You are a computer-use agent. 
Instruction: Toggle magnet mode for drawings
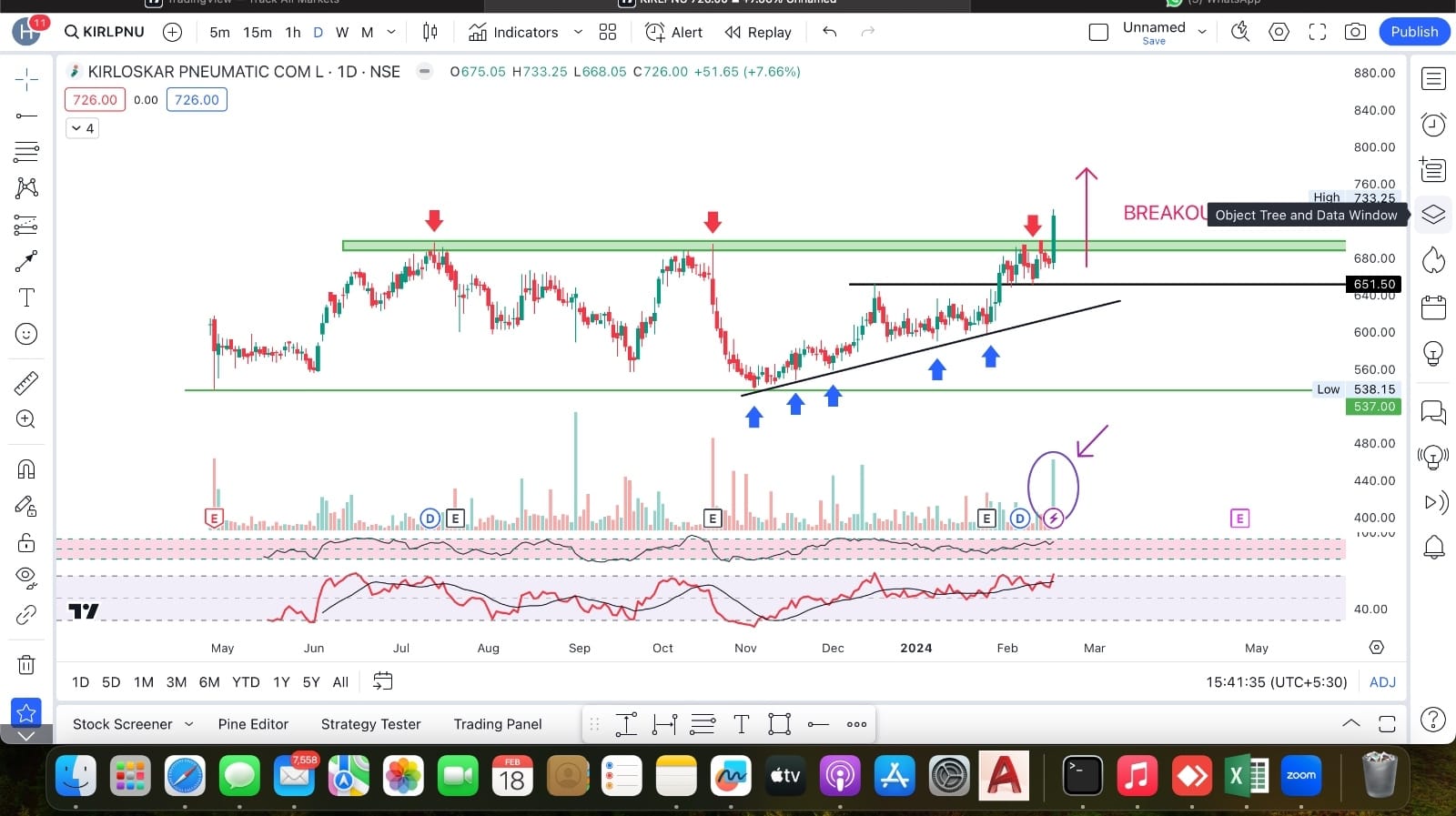coord(26,469)
